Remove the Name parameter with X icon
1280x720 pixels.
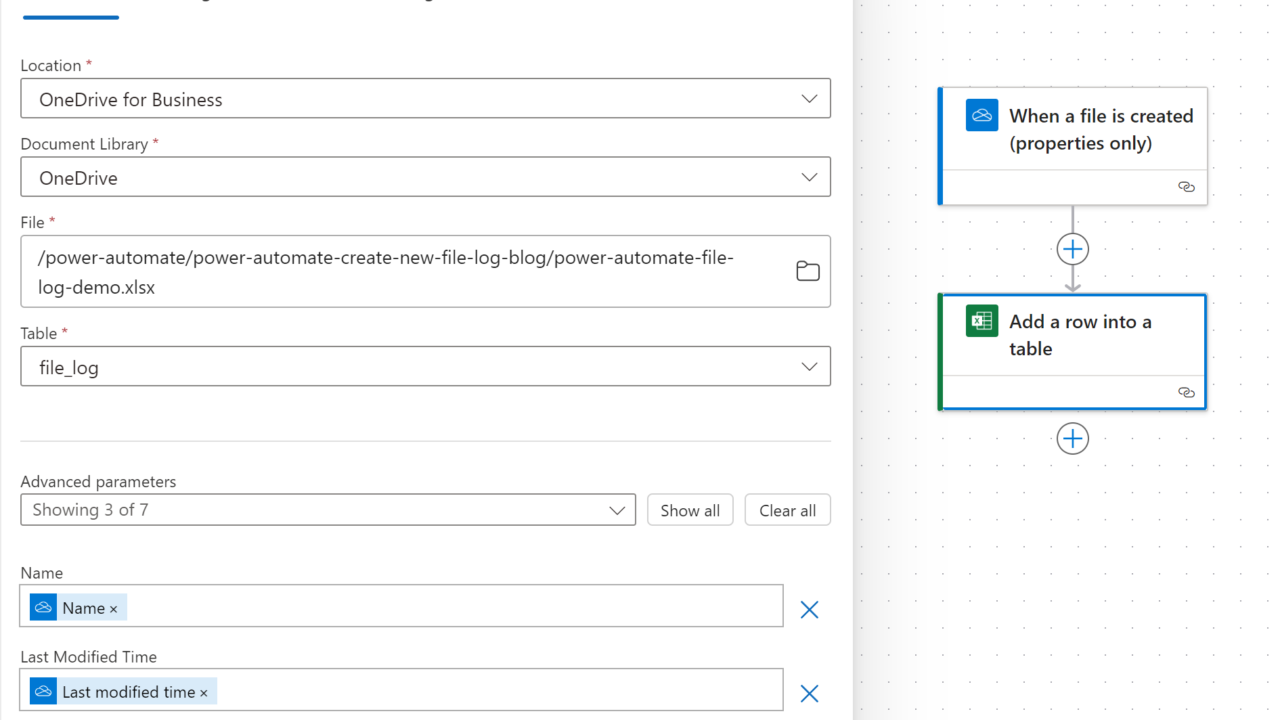pos(809,609)
